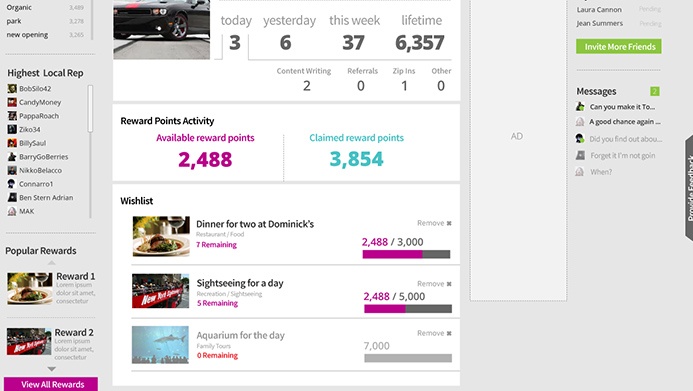Select the today points tab
Image resolution: width=693 pixels, height=391 pixels.
coord(236,34)
